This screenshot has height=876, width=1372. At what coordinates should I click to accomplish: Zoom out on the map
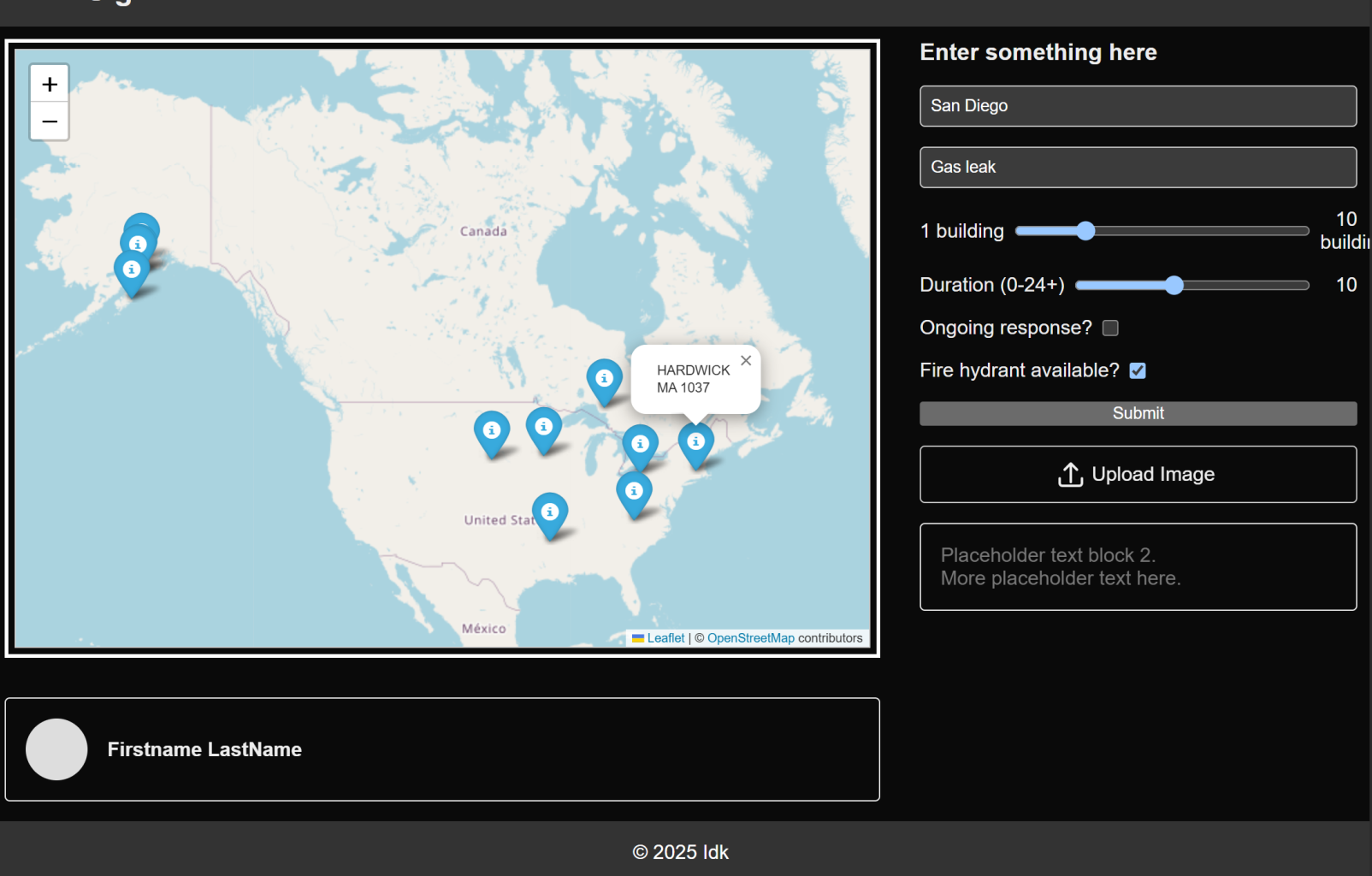50,121
